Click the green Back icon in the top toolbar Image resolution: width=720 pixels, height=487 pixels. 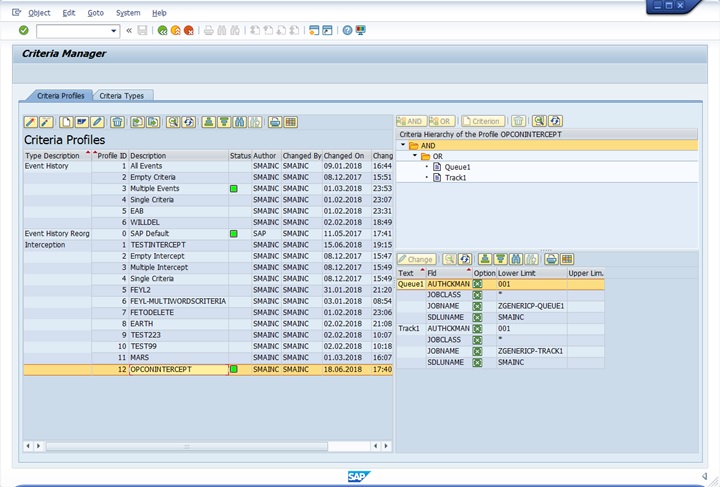(x=162, y=31)
